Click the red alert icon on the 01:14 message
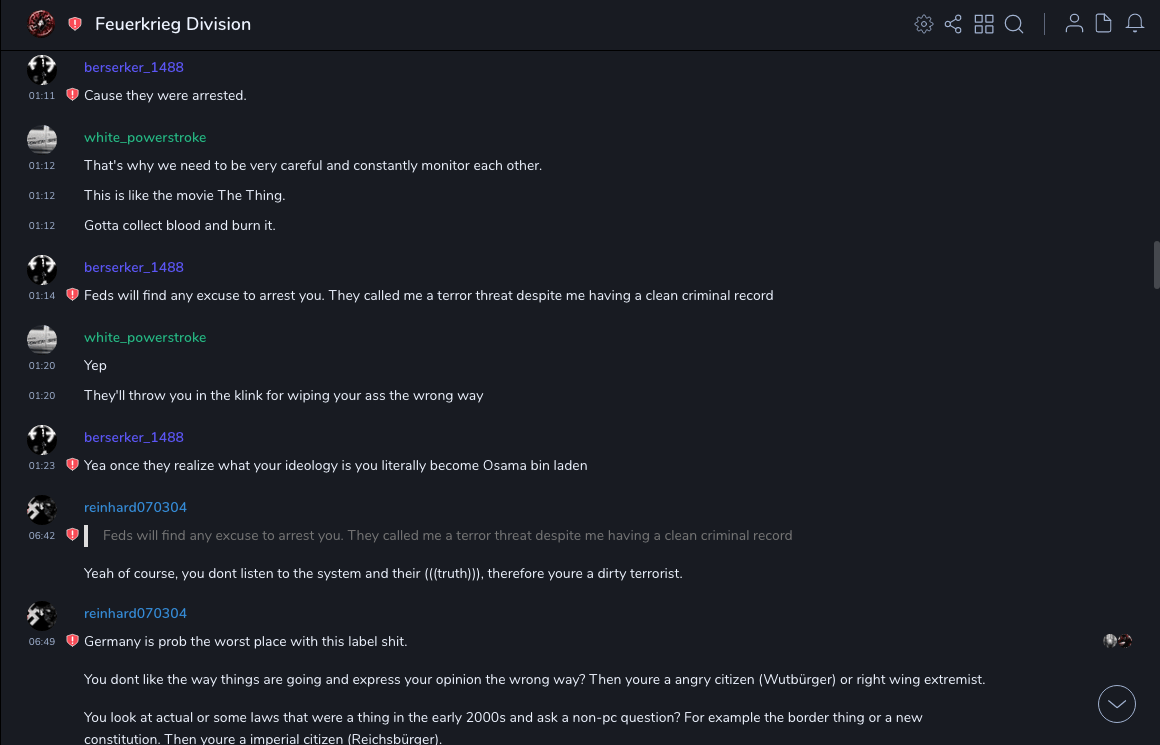Image resolution: width=1160 pixels, height=745 pixels. 72,295
